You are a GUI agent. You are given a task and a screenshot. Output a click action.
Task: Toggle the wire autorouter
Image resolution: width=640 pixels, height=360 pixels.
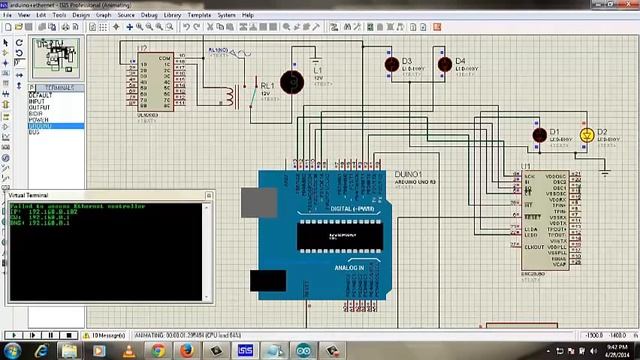coord(334,27)
